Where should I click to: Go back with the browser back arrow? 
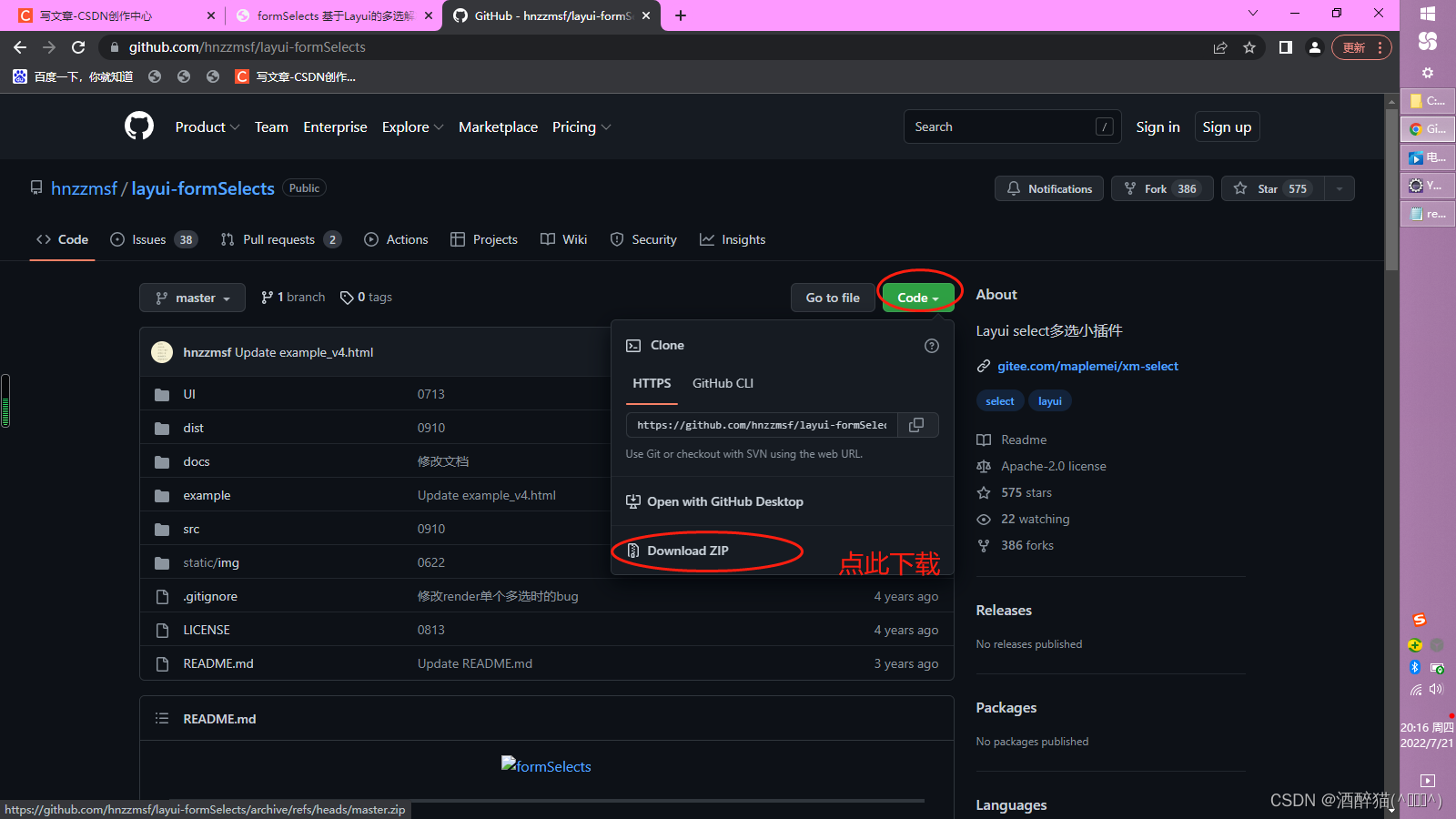coord(20,47)
